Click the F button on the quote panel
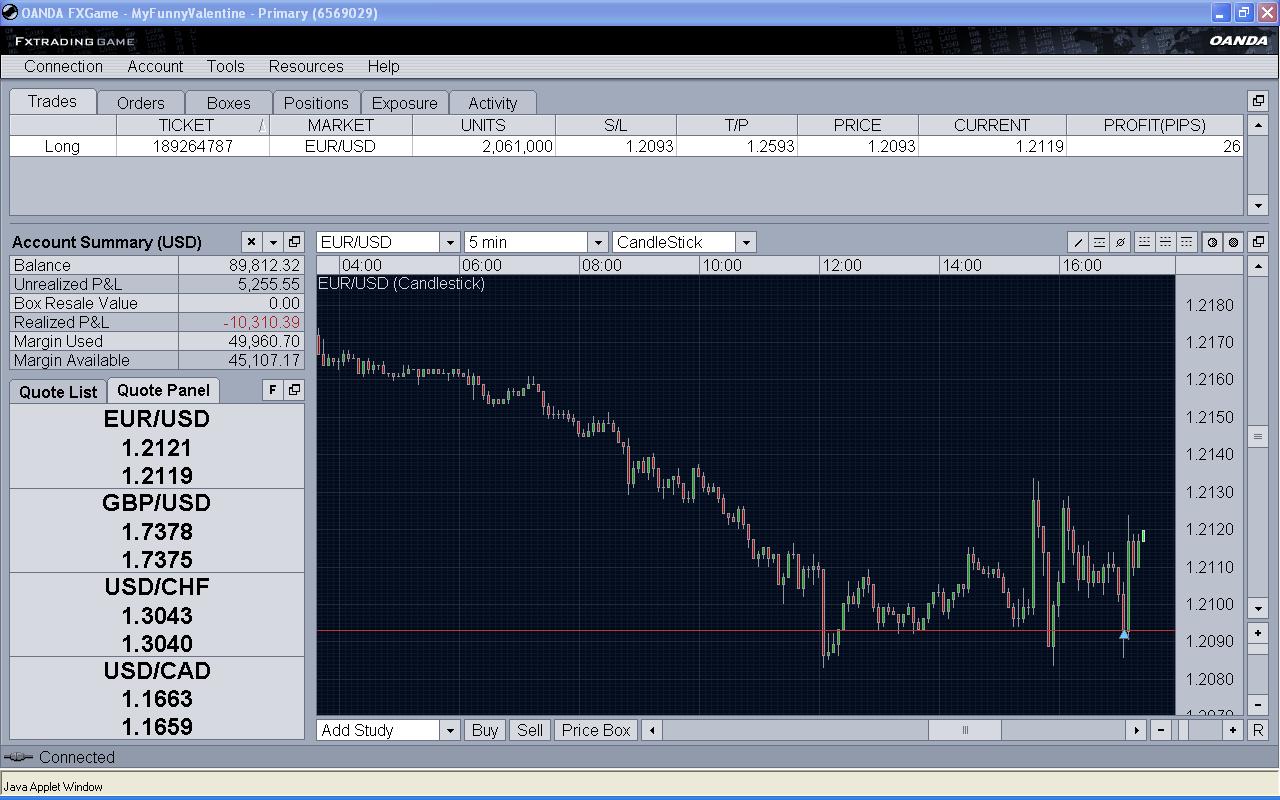Image resolution: width=1280 pixels, height=800 pixels. point(273,390)
